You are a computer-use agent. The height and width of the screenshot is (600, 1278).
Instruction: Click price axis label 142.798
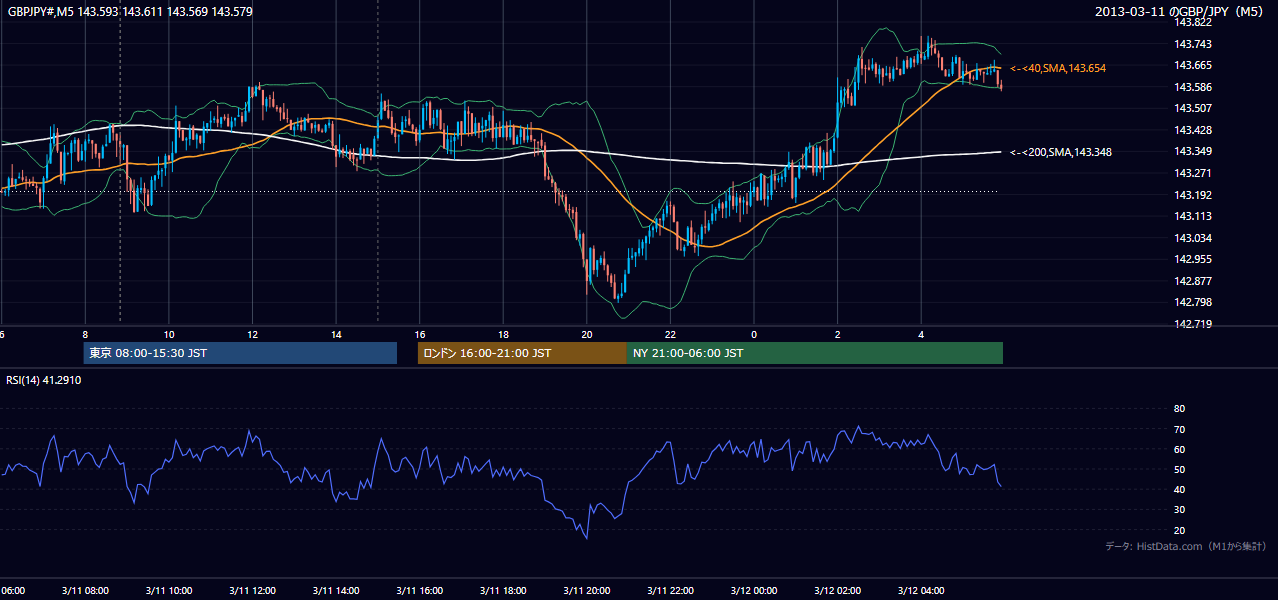click(x=1194, y=302)
